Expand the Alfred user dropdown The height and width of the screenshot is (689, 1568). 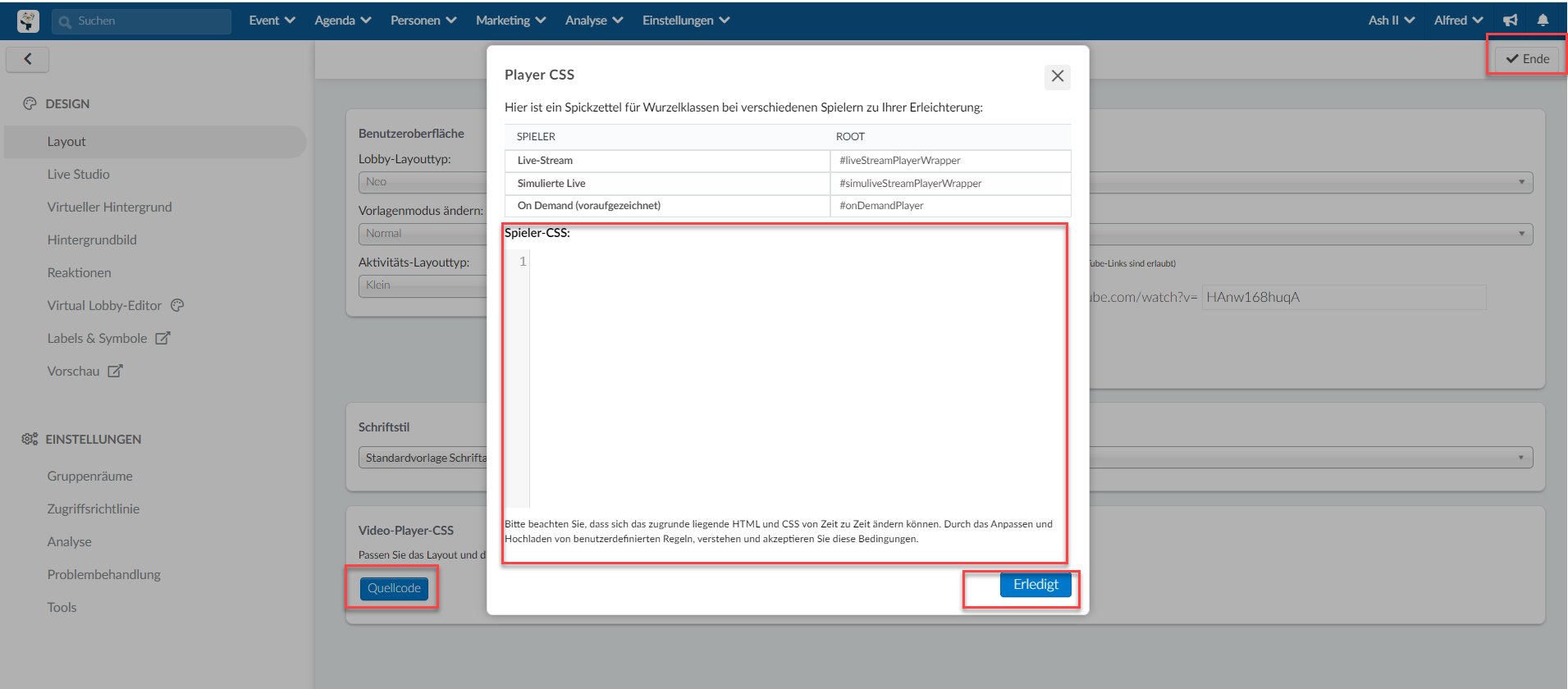click(x=1459, y=21)
